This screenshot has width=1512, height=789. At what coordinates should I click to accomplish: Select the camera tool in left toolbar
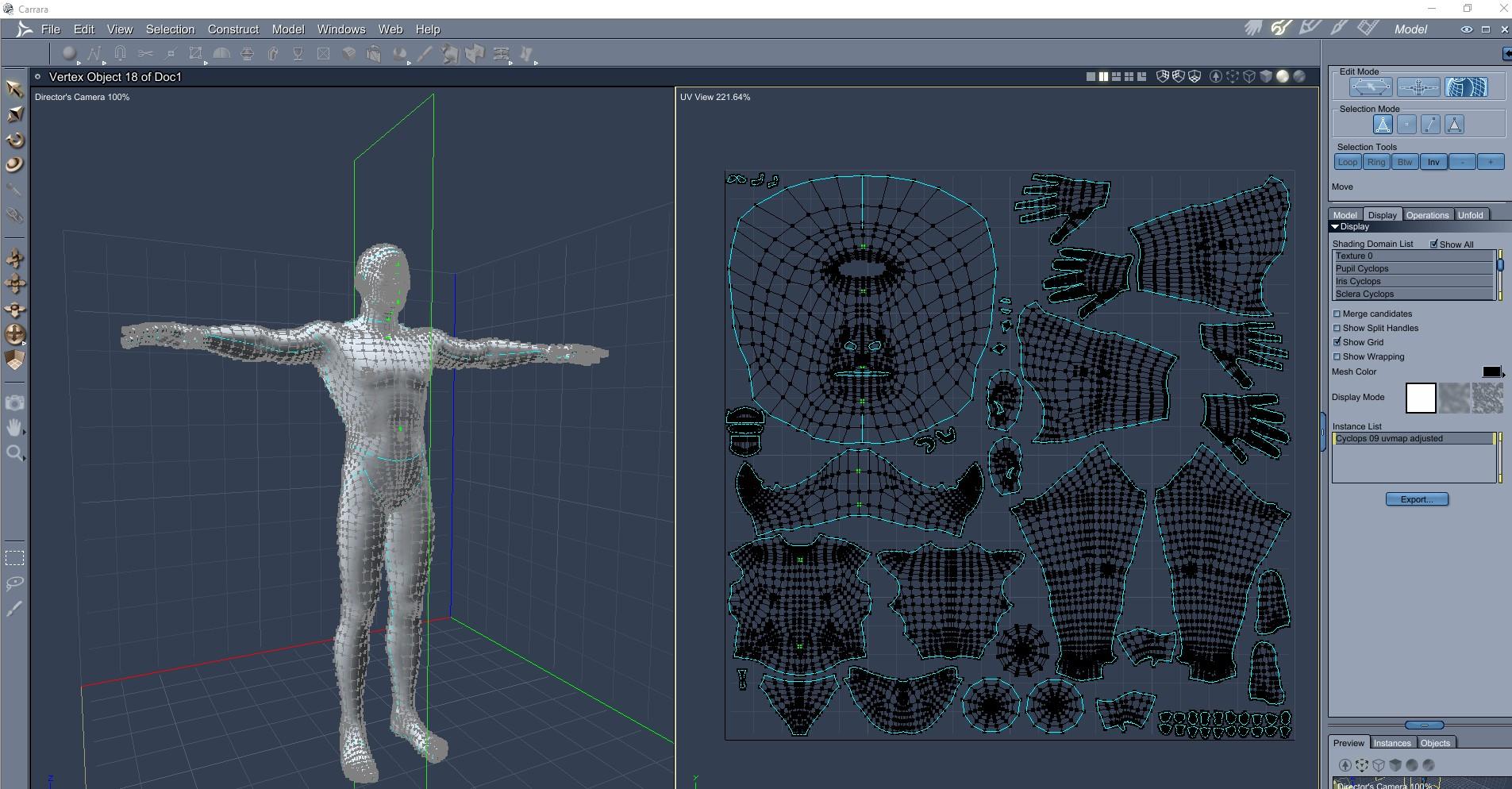click(x=14, y=402)
